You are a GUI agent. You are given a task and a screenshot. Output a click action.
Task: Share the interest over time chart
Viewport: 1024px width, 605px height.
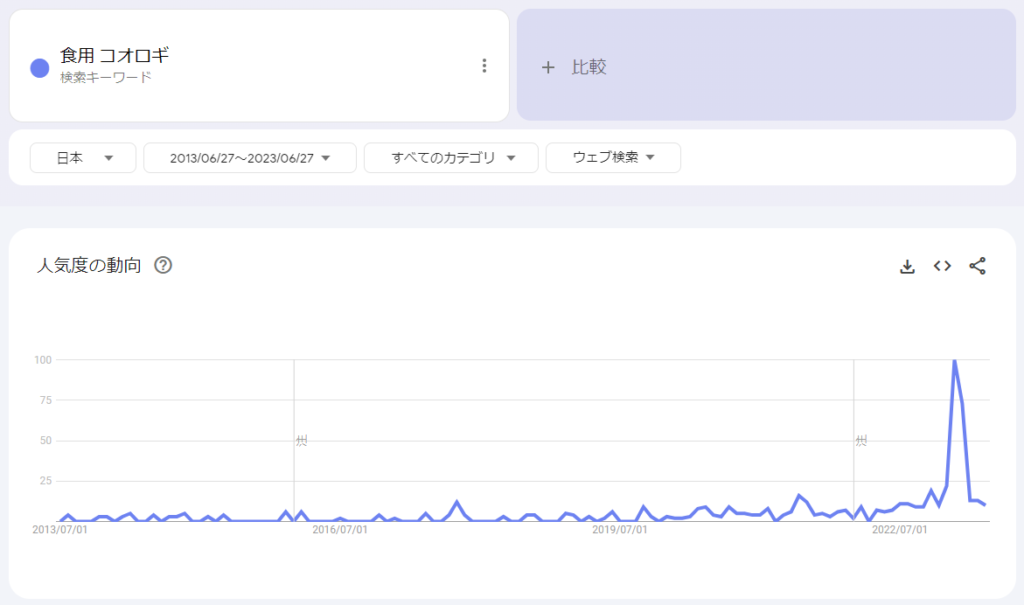tap(977, 266)
